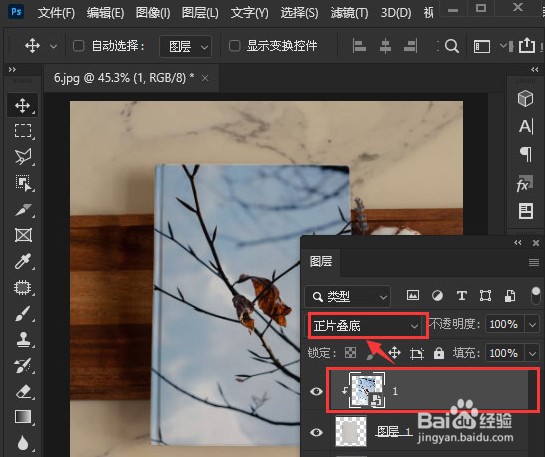Image resolution: width=545 pixels, height=457 pixels.
Task: Open the Styles fx panel icon
Action: click(x=524, y=184)
